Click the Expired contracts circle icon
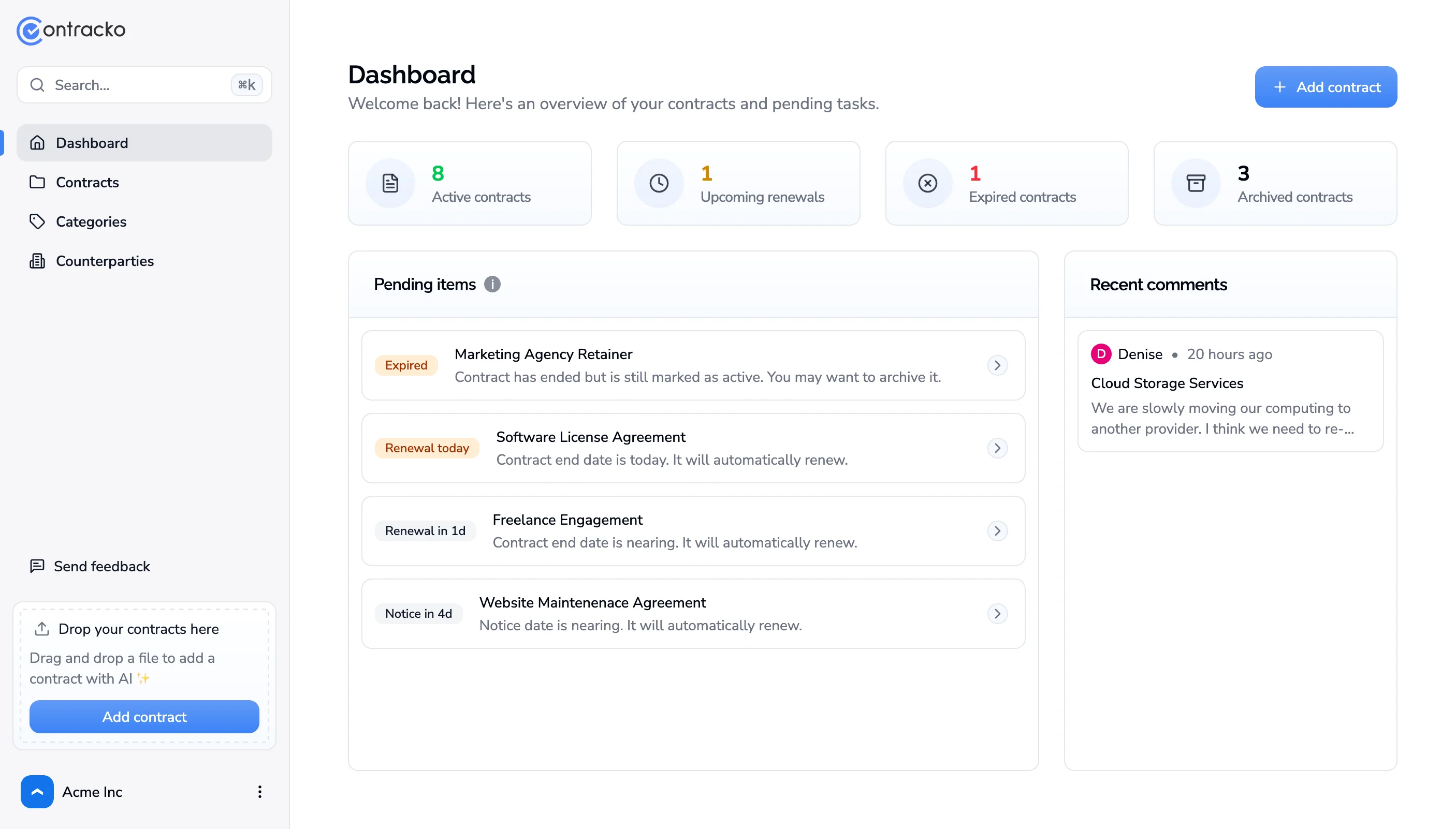Screen dimensions: 1456x829 [x=927, y=183]
